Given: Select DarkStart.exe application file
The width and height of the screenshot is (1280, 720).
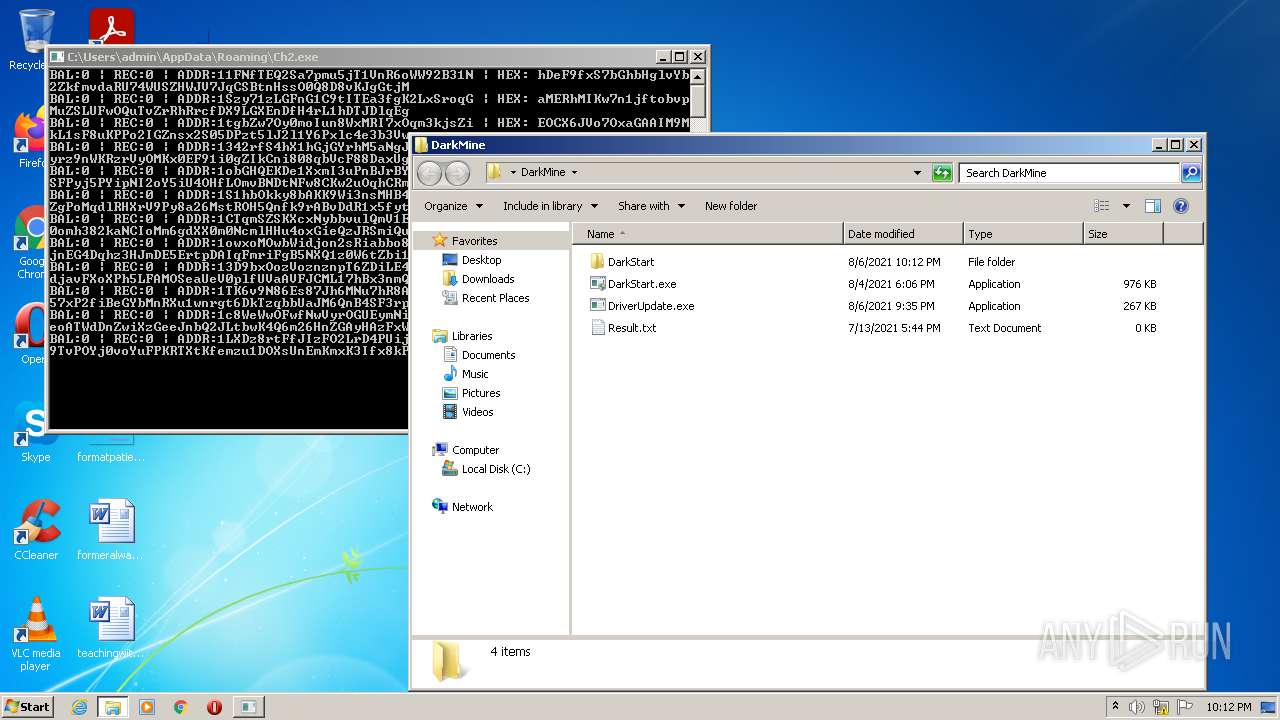Looking at the screenshot, I should point(641,284).
